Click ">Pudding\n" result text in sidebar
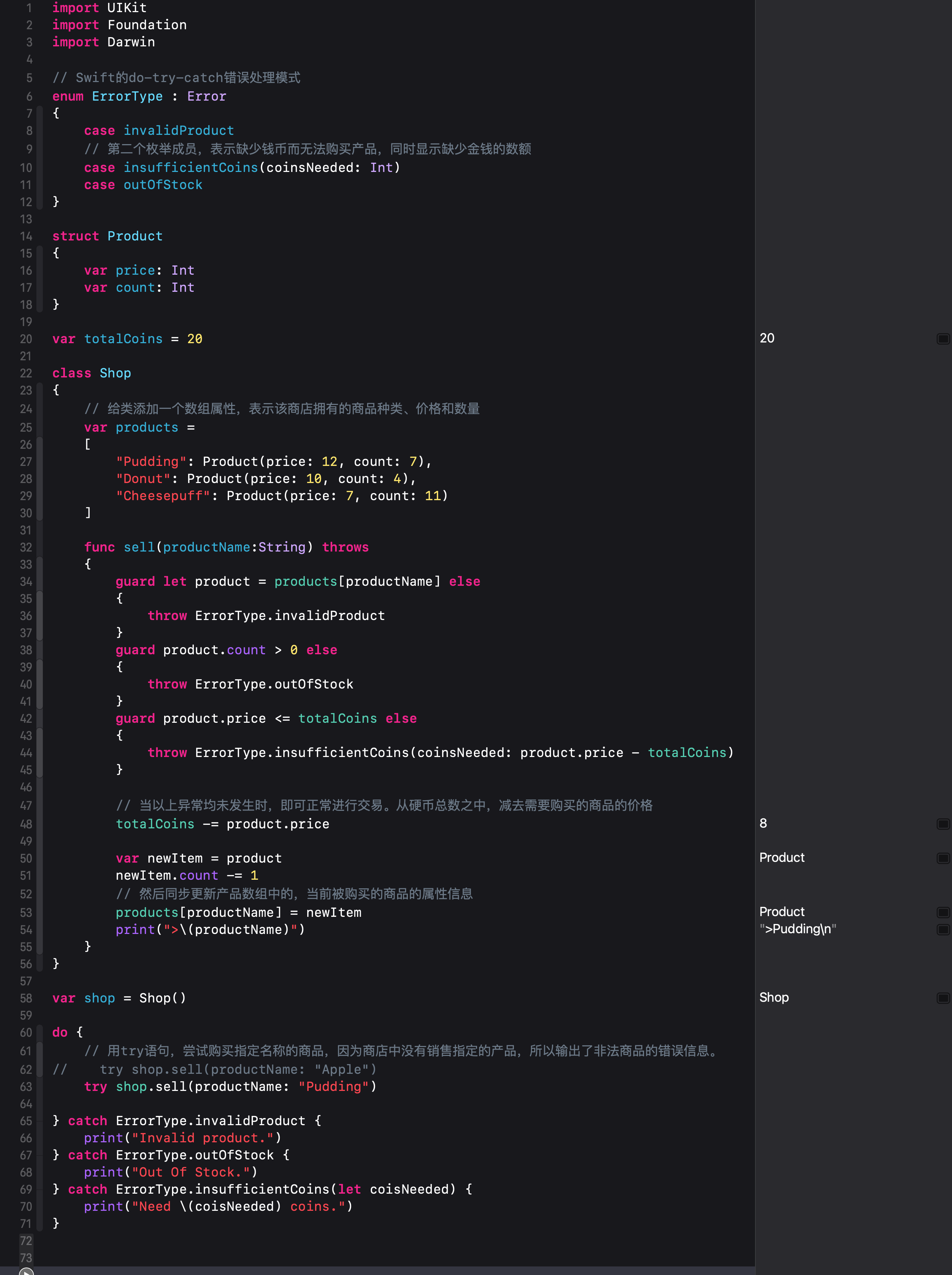 click(797, 929)
